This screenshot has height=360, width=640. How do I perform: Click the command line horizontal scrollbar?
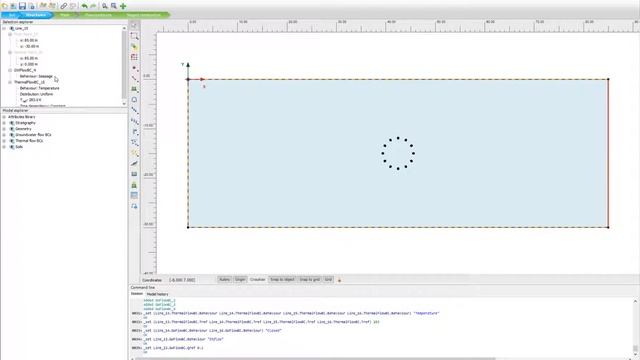pos(314,359)
